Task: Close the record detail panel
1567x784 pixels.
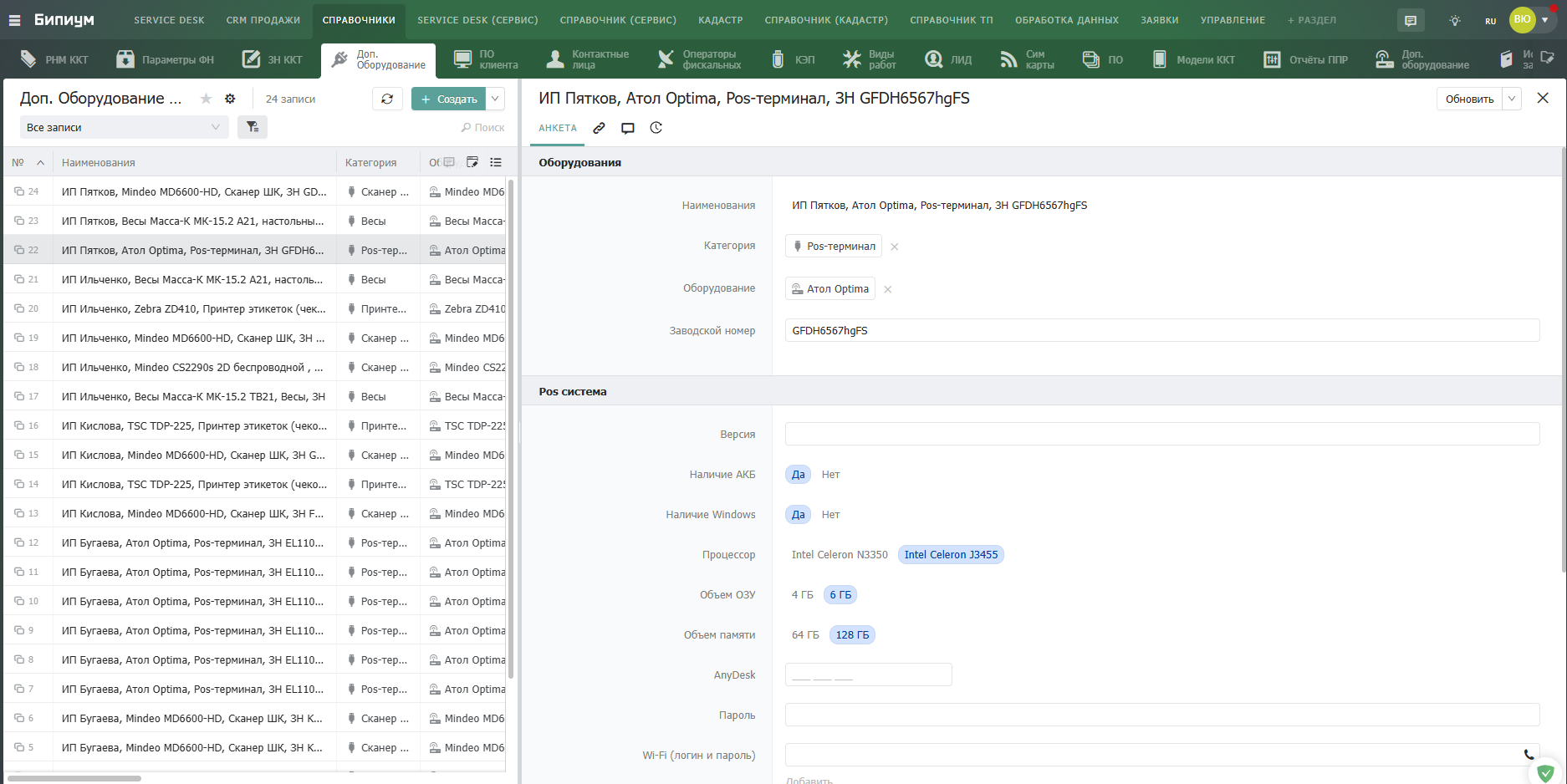Action: 1543,98
